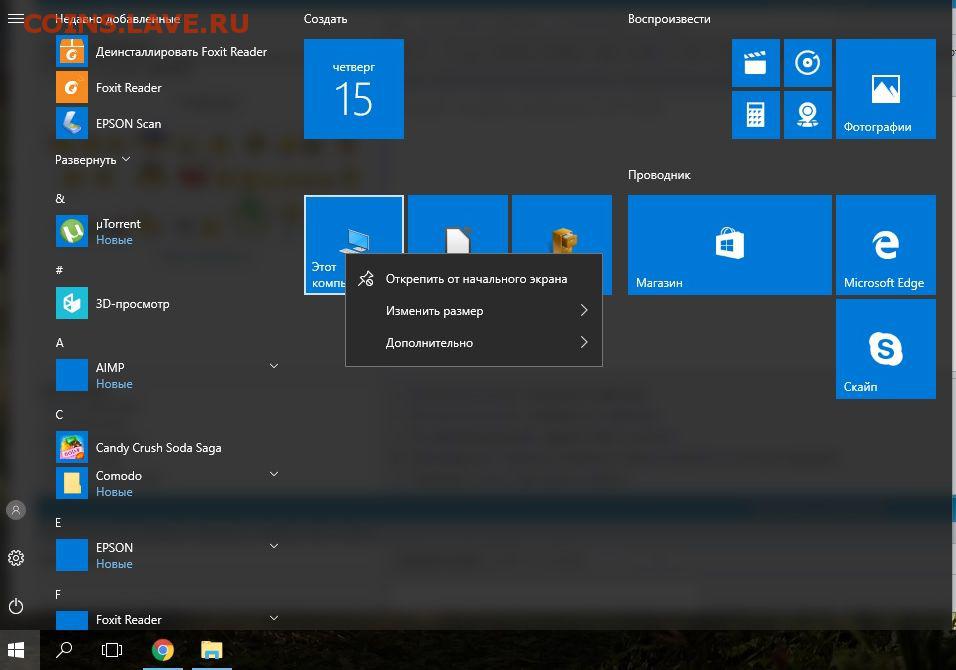
Task: Open the EPSON Scan app icon
Action: (72, 123)
